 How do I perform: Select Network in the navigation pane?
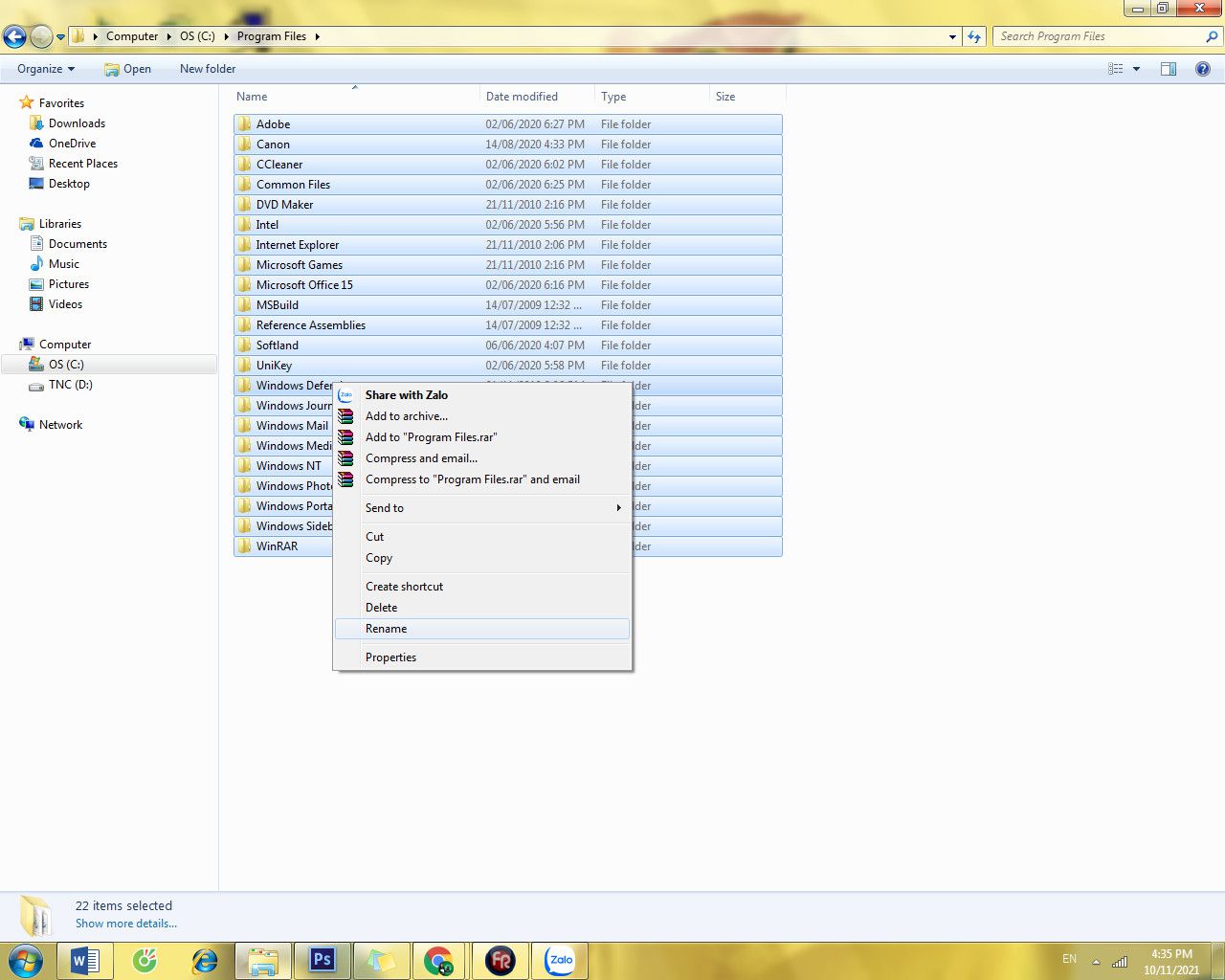[x=60, y=425]
